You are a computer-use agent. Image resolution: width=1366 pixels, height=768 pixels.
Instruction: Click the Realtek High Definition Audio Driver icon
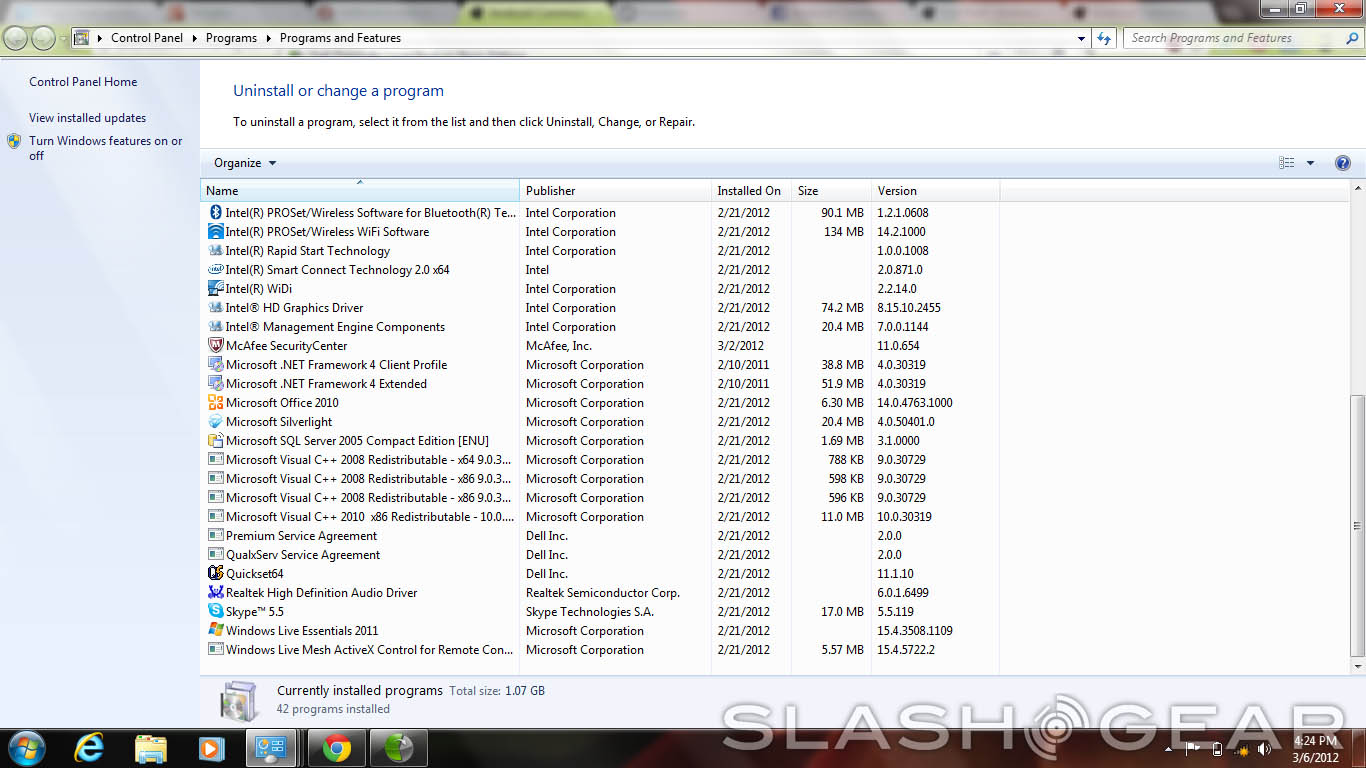[x=216, y=593]
